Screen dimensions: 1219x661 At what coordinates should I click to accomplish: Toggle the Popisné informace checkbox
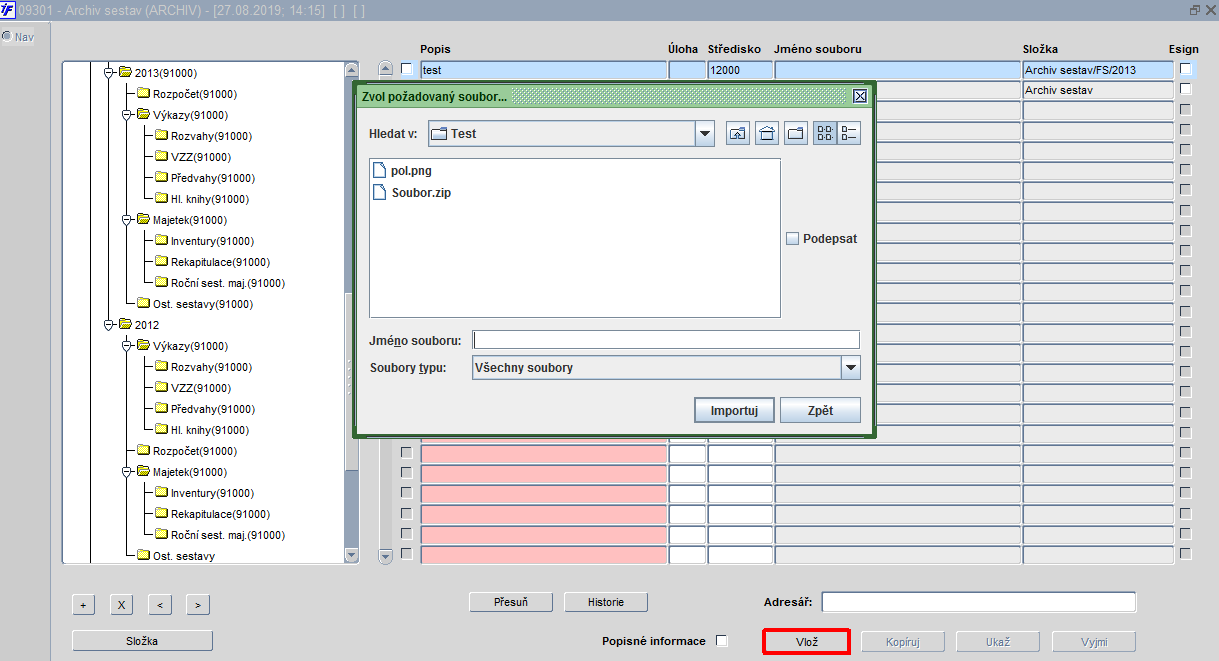722,641
